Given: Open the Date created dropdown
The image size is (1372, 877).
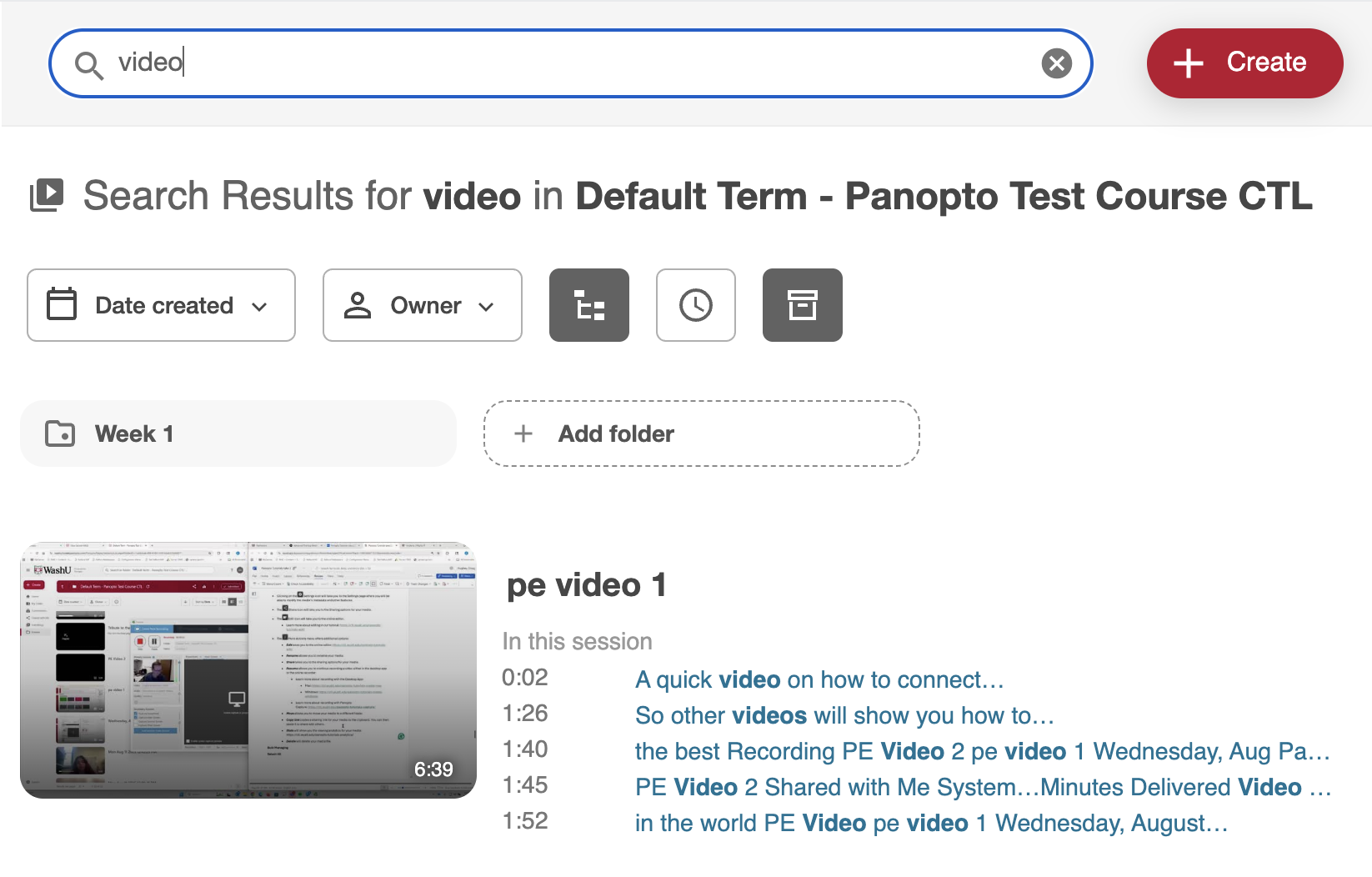Looking at the screenshot, I should 161,305.
